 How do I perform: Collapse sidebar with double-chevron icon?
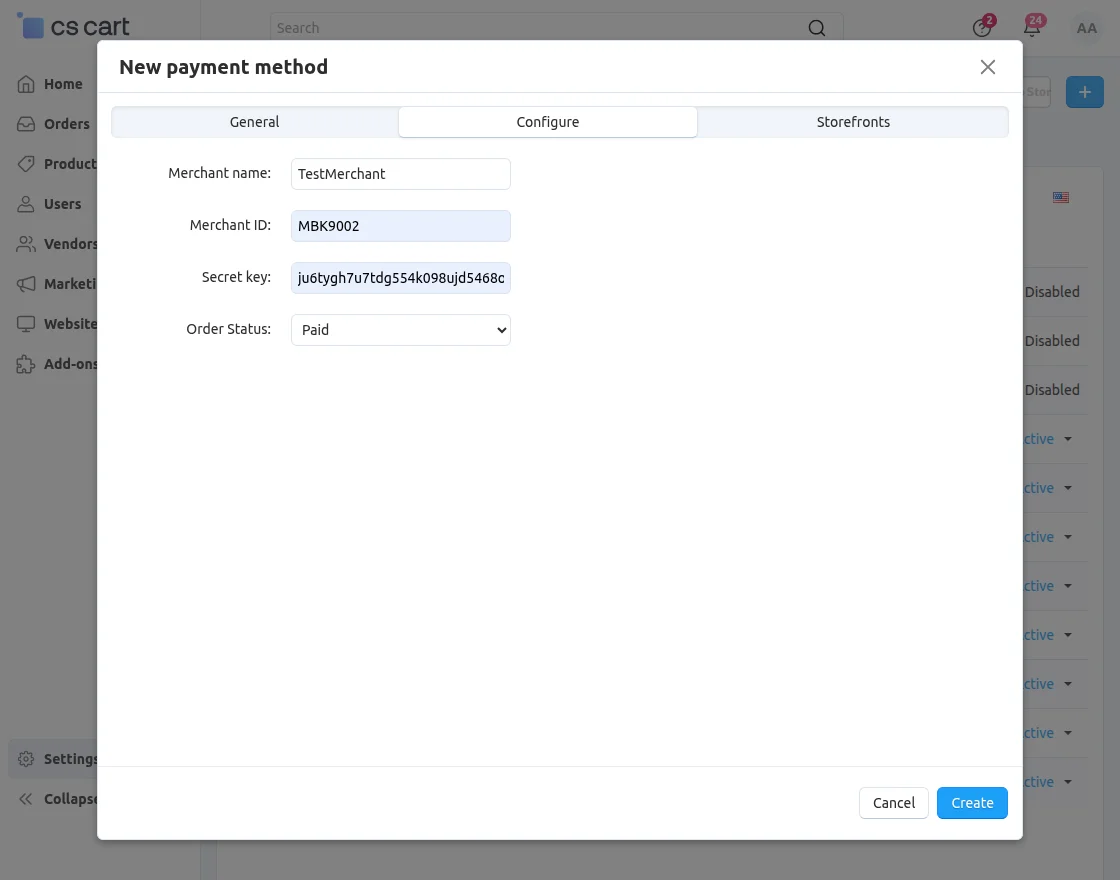pos(26,799)
